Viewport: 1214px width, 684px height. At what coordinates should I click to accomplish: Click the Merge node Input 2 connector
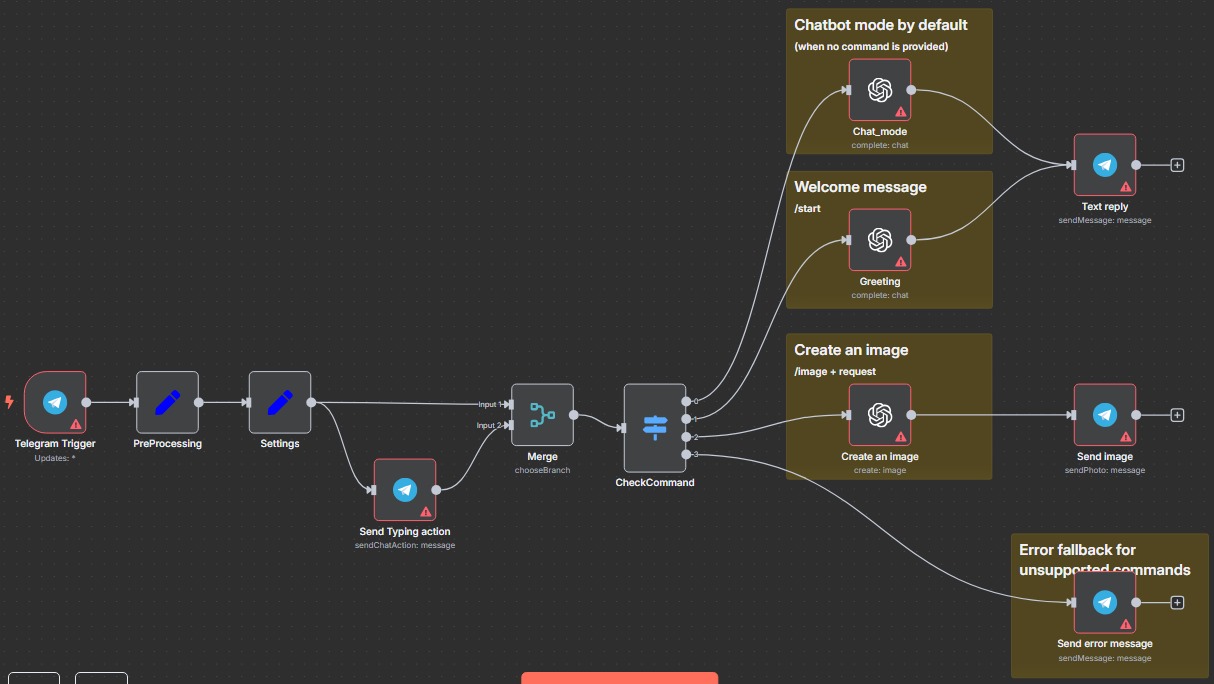point(510,425)
